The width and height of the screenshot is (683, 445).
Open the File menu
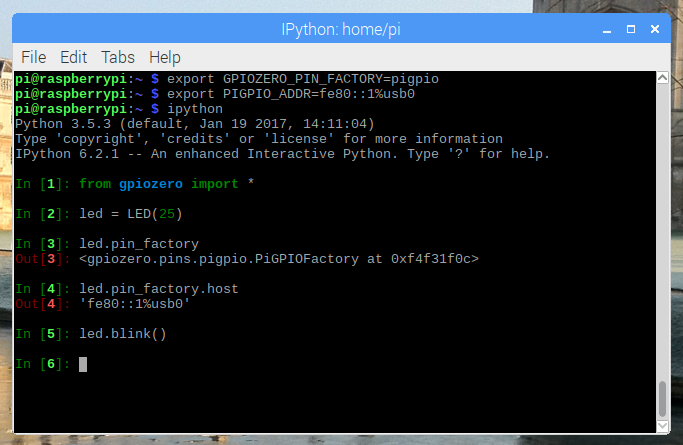pos(34,57)
